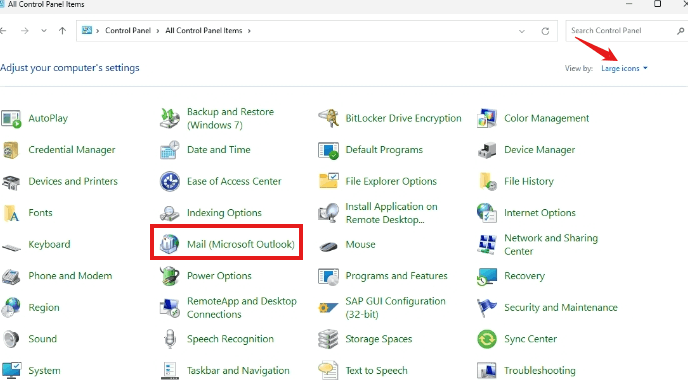Click the Programs and Features icon
Image resolution: width=688 pixels, height=380 pixels.
click(328, 276)
